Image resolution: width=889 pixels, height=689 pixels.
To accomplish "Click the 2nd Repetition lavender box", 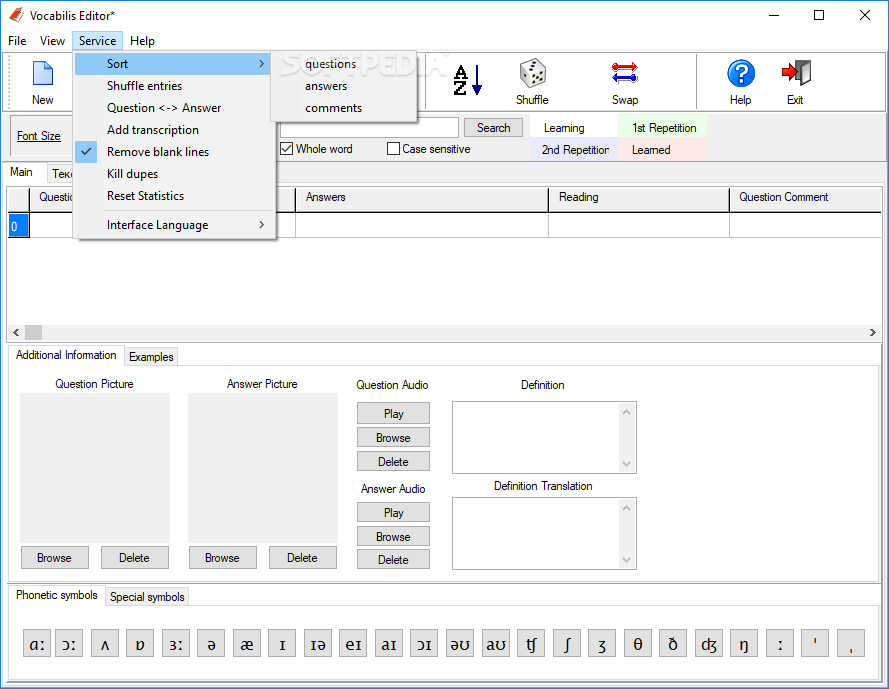I will pos(574,150).
